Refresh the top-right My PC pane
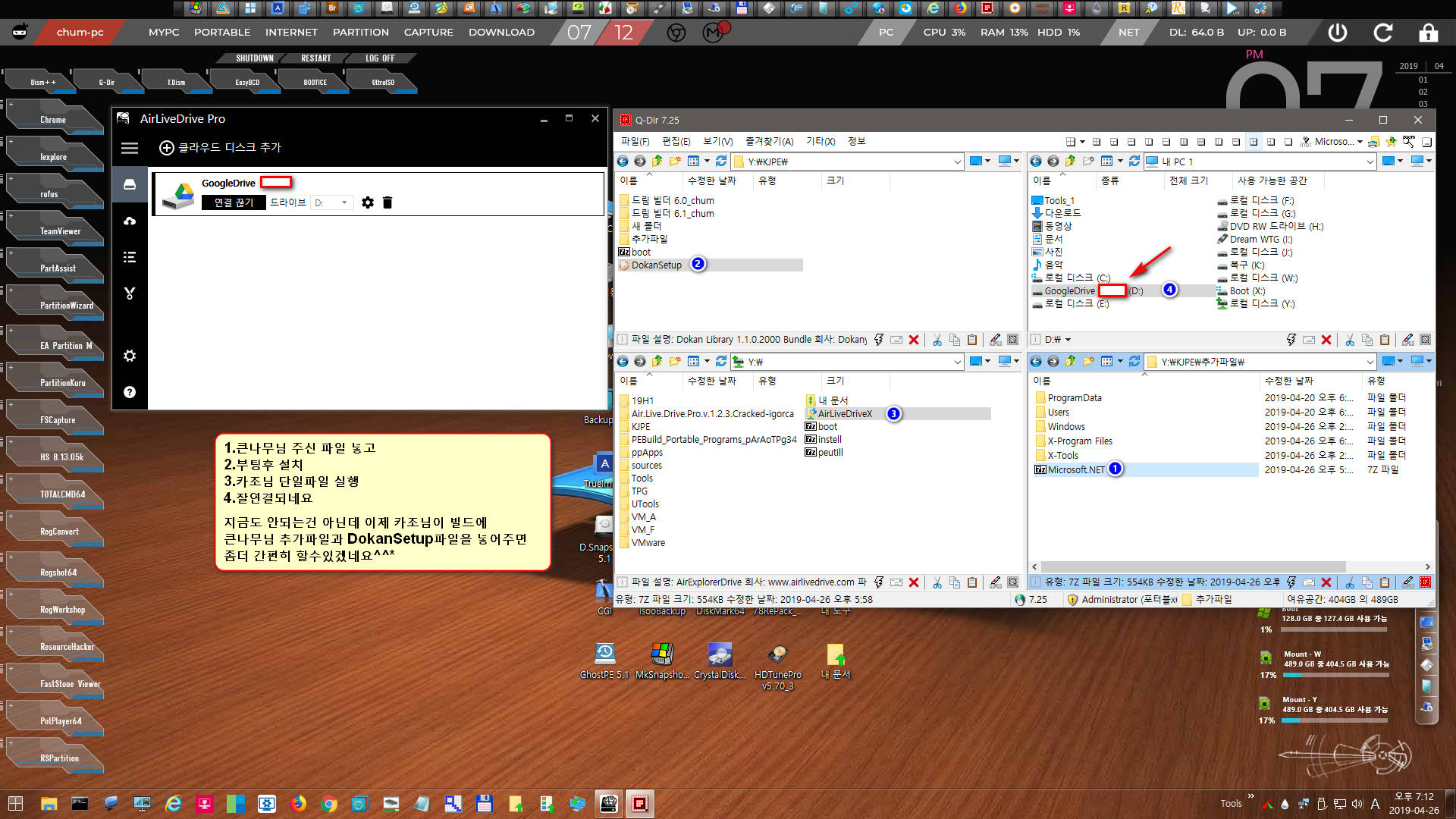This screenshot has width=1456, height=819. [x=1134, y=162]
